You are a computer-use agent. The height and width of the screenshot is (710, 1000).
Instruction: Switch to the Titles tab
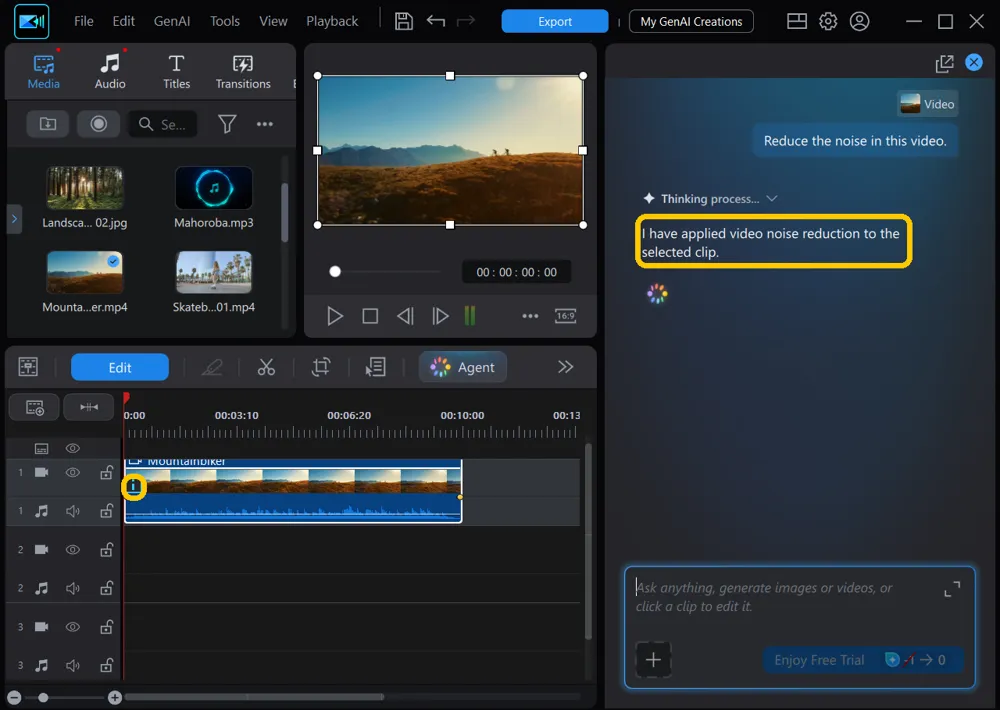click(x=176, y=71)
